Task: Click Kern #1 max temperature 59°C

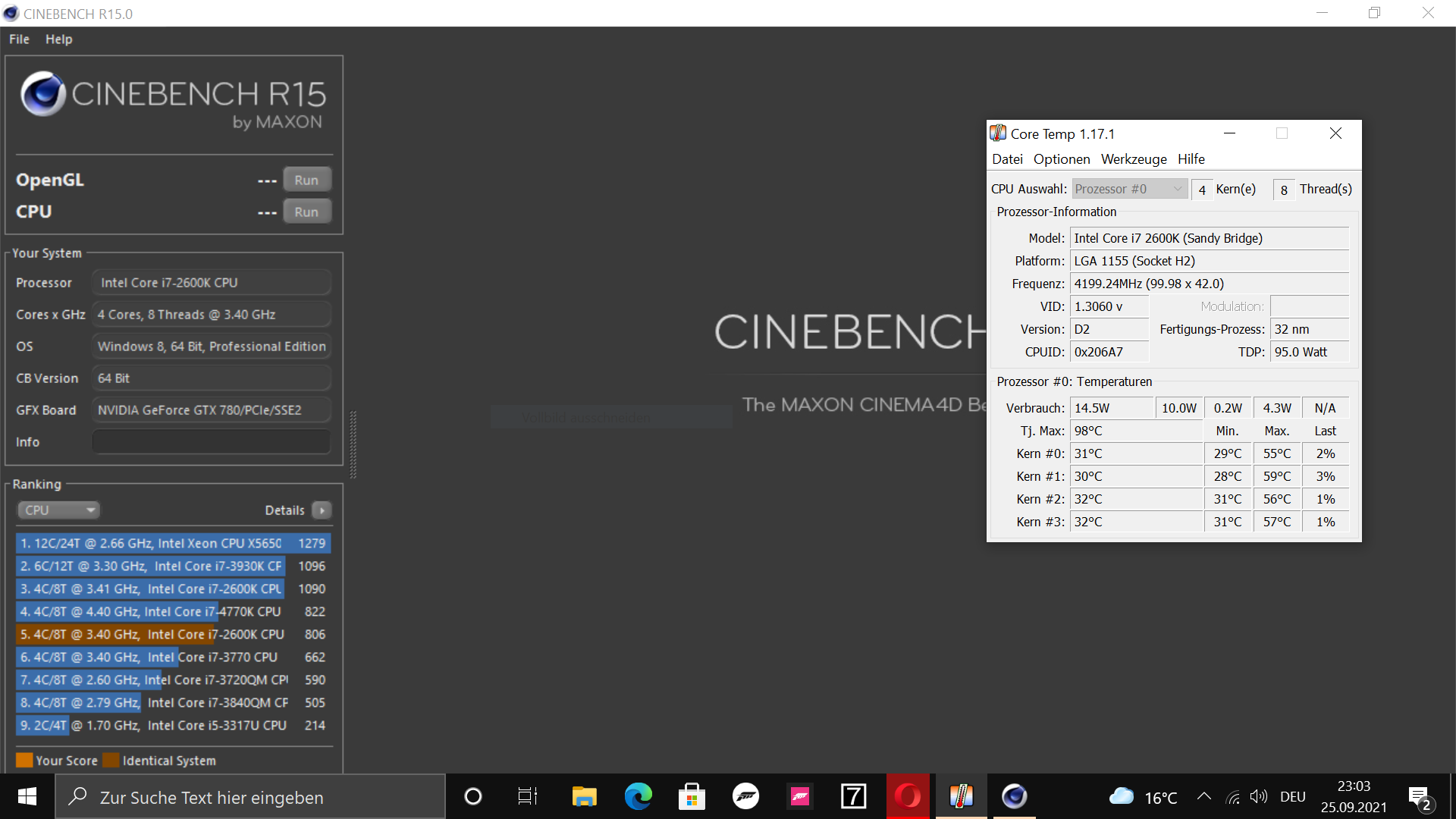Action: (x=1277, y=476)
